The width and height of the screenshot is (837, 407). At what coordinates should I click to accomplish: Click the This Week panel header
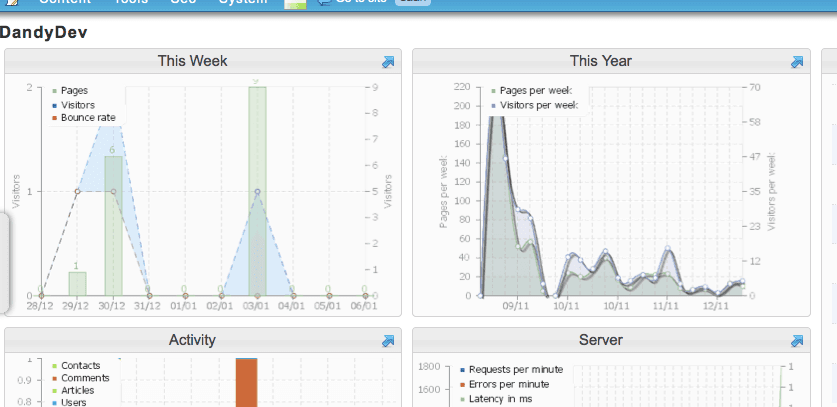coord(192,61)
